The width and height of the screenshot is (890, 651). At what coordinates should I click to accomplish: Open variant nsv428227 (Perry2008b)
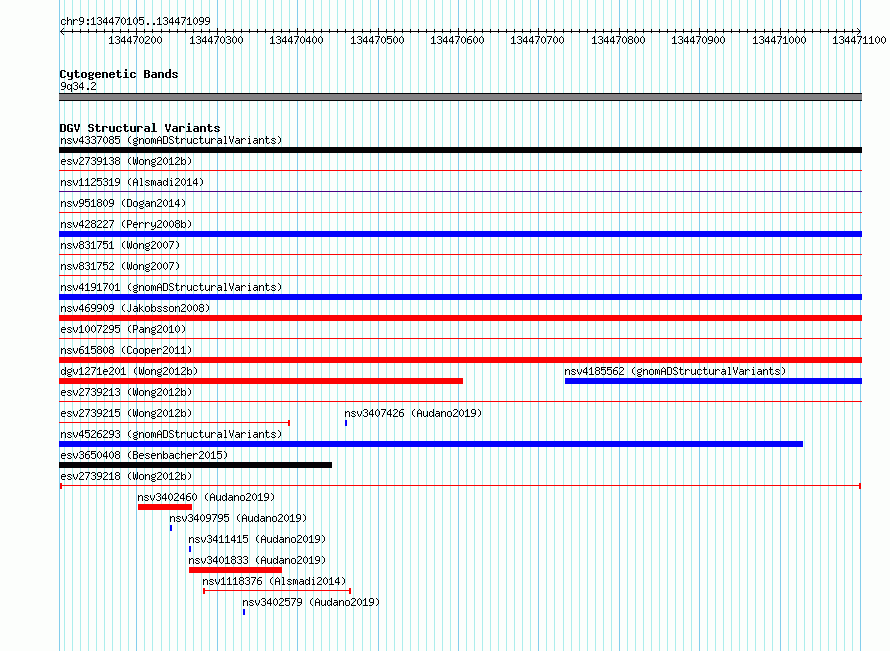126,224
